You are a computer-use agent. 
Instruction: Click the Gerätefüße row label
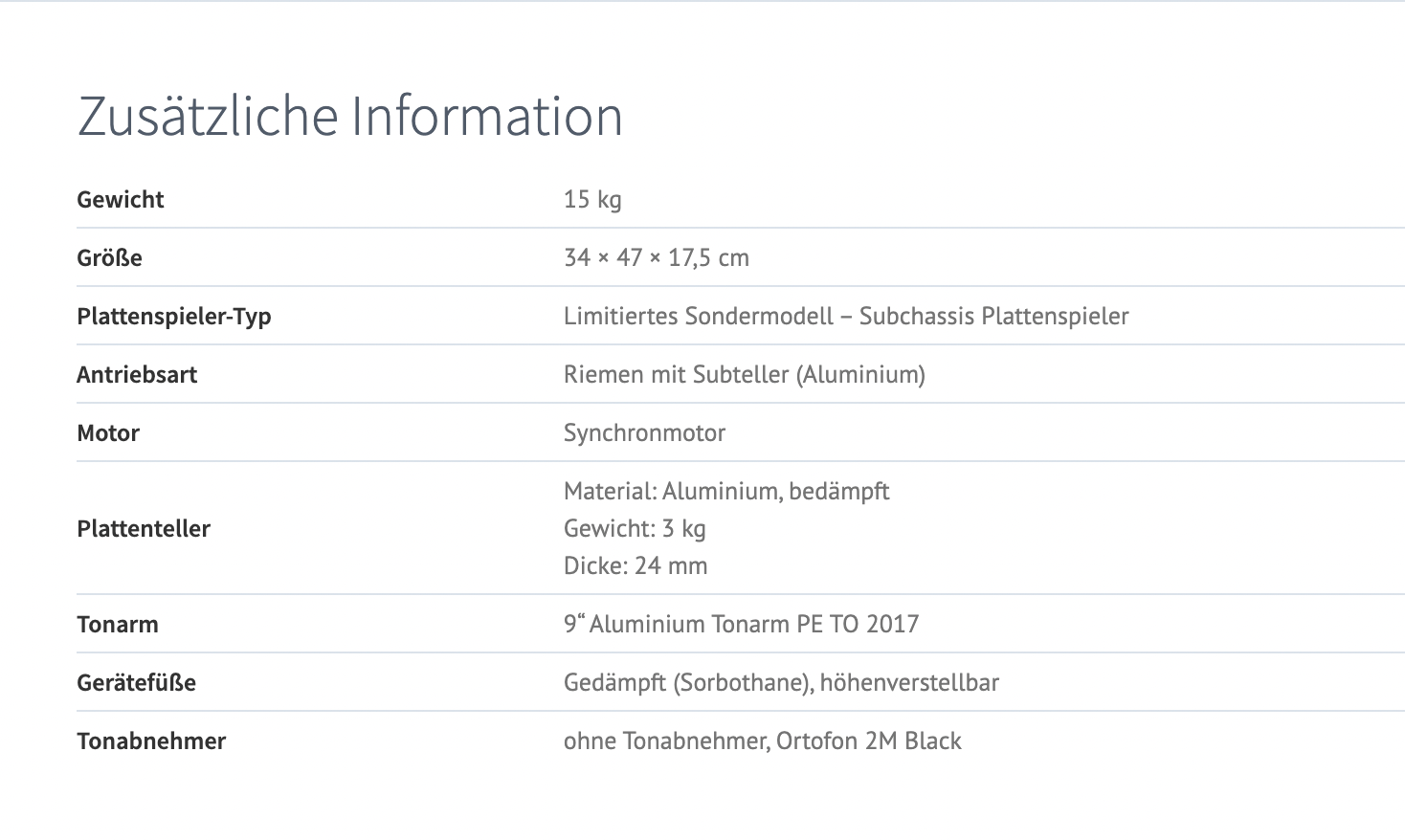point(136,682)
